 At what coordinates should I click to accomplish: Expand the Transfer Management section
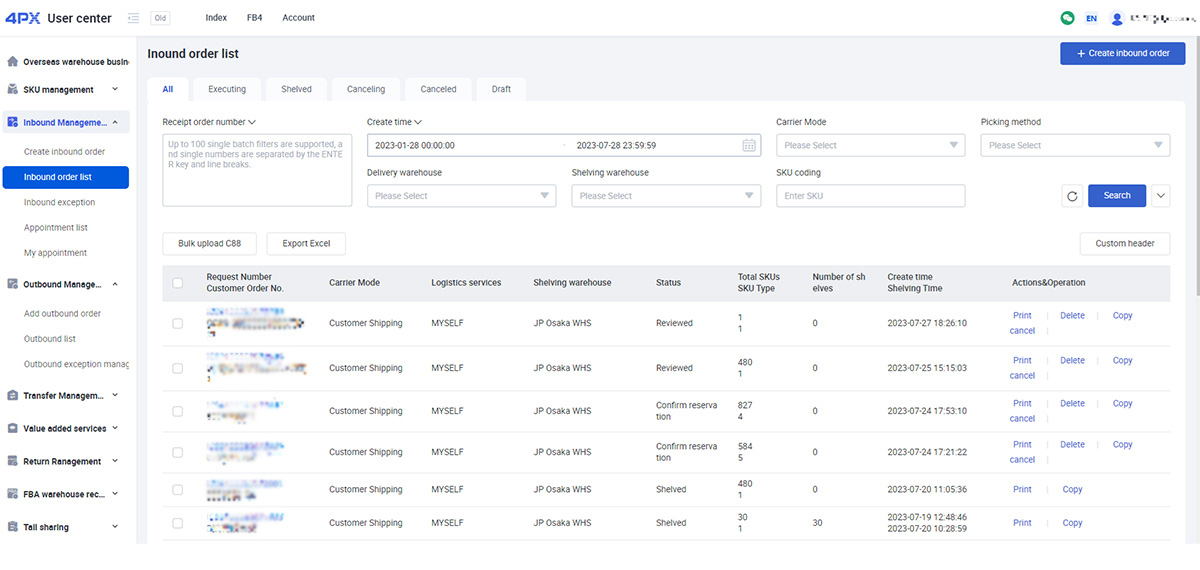coord(115,395)
